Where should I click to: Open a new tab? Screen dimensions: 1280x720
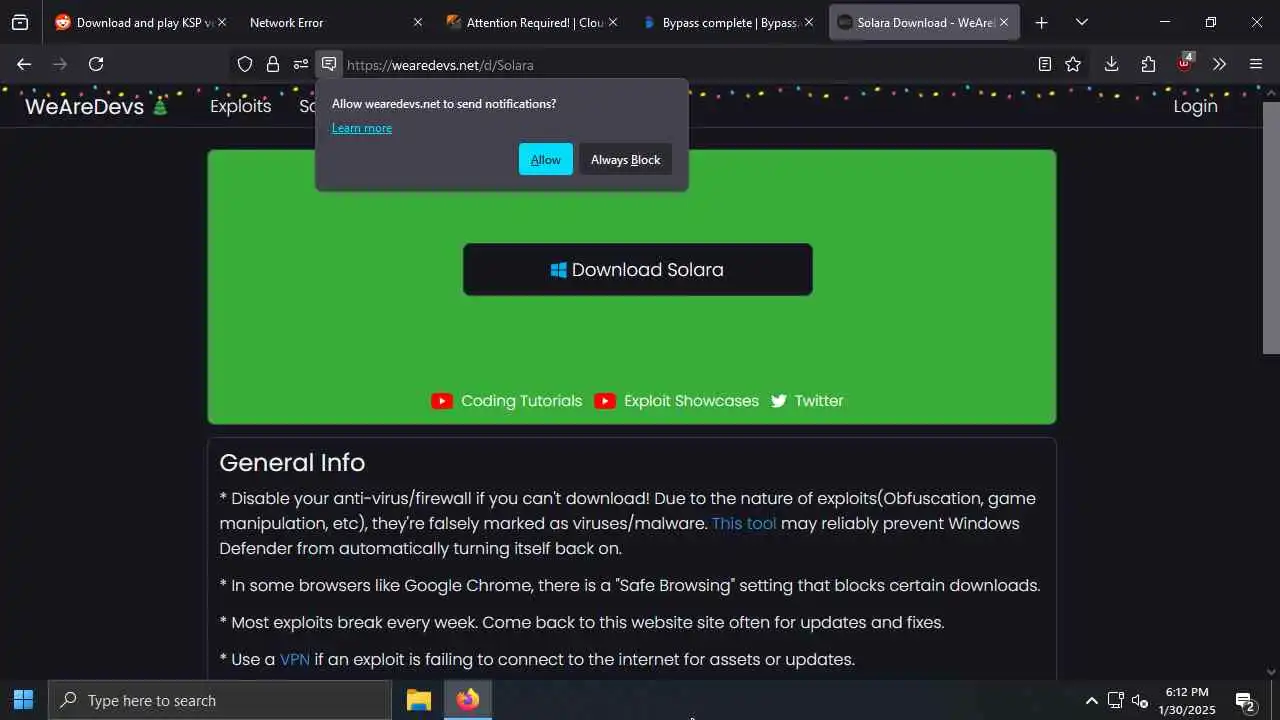pyautogui.click(x=1041, y=22)
